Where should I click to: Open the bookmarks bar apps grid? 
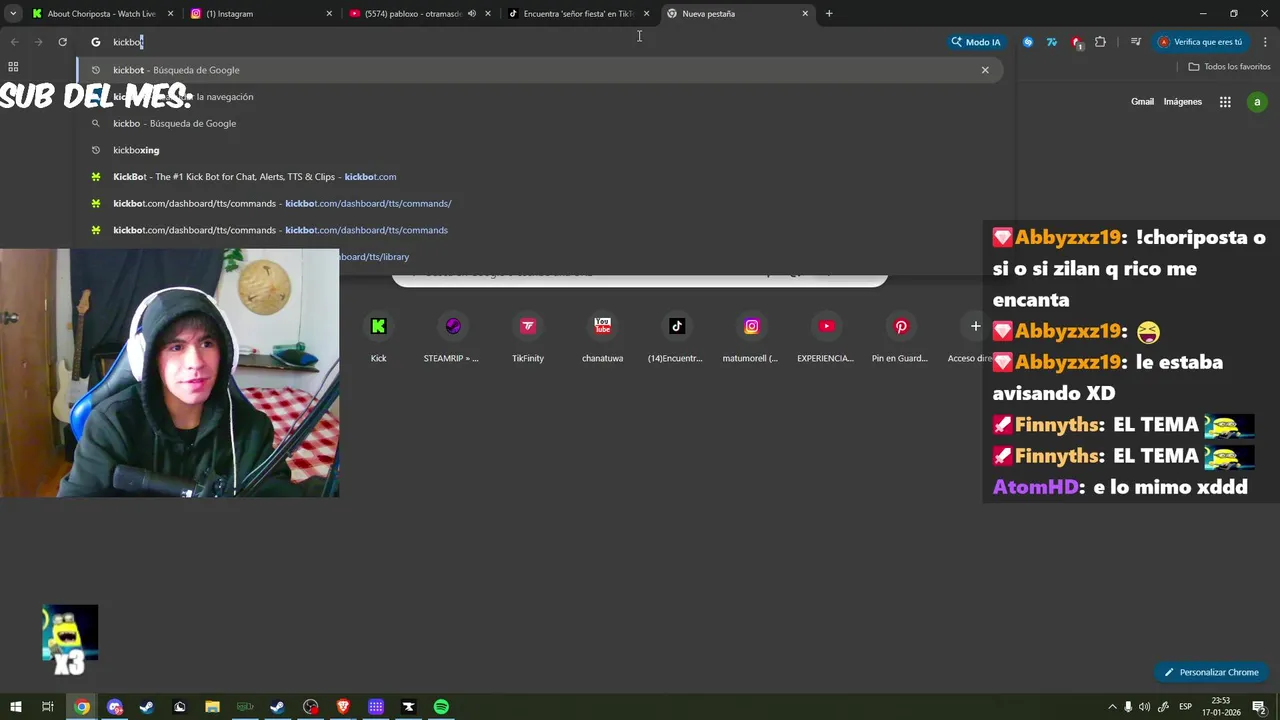tap(13, 67)
